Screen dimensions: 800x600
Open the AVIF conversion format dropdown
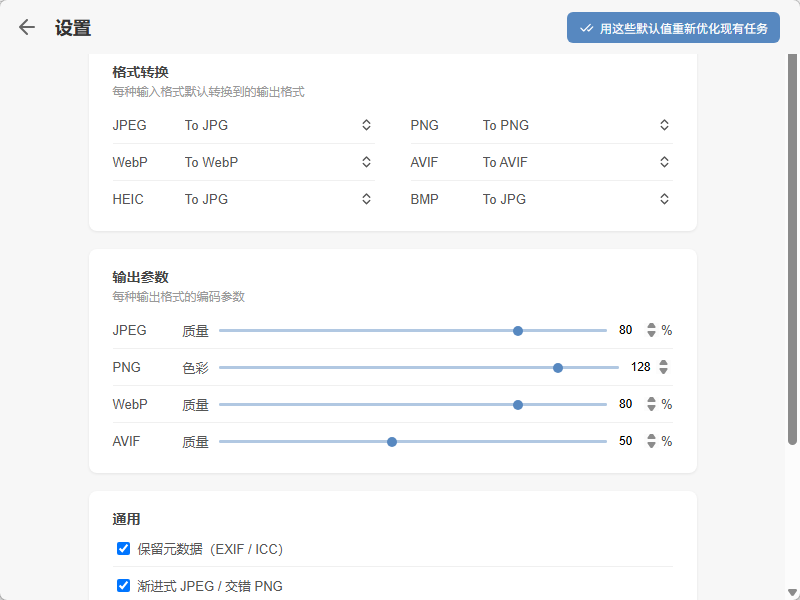[577, 162]
